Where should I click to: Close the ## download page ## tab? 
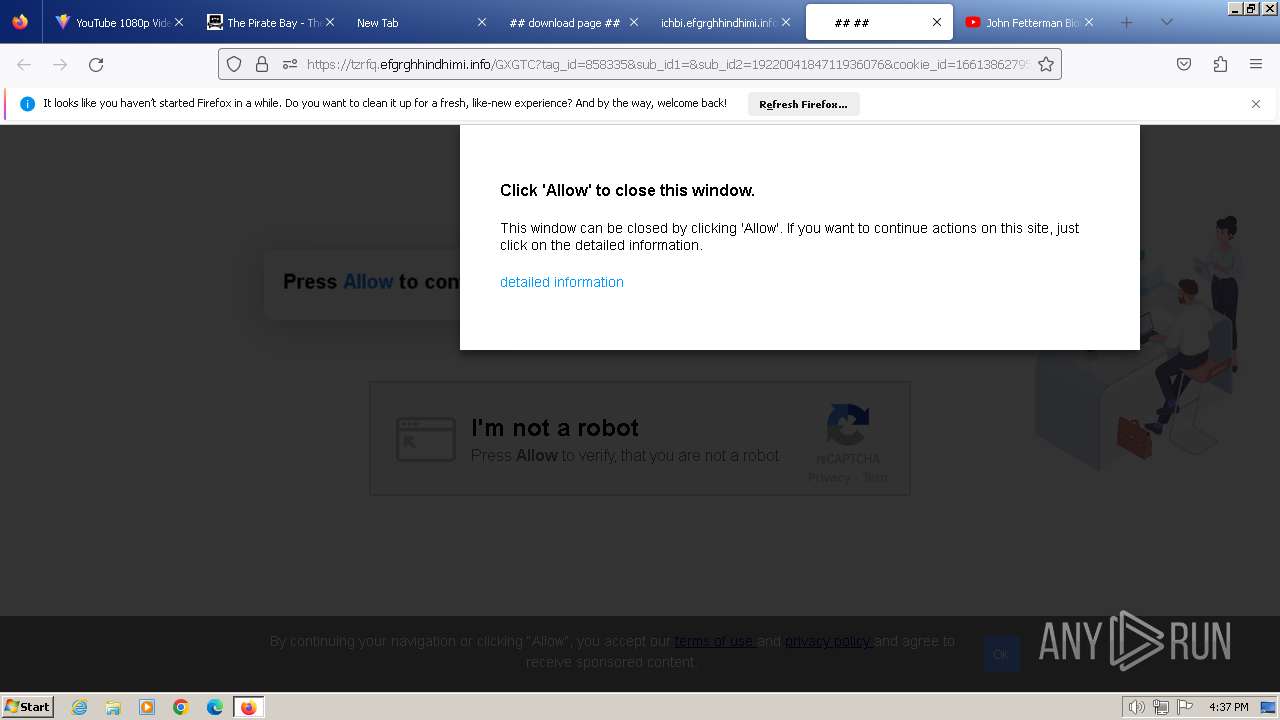tap(633, 22)
